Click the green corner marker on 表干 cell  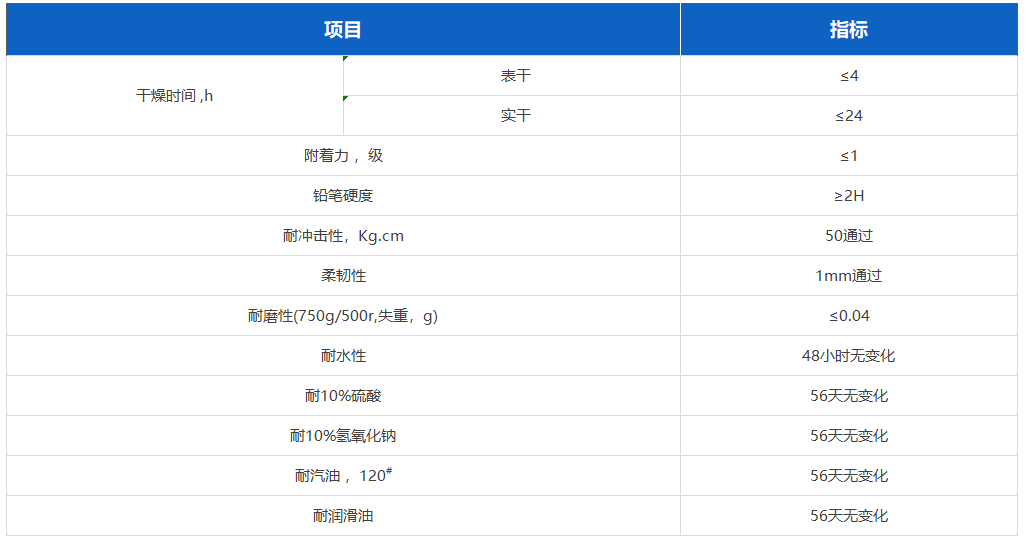(x=346, y=59)
